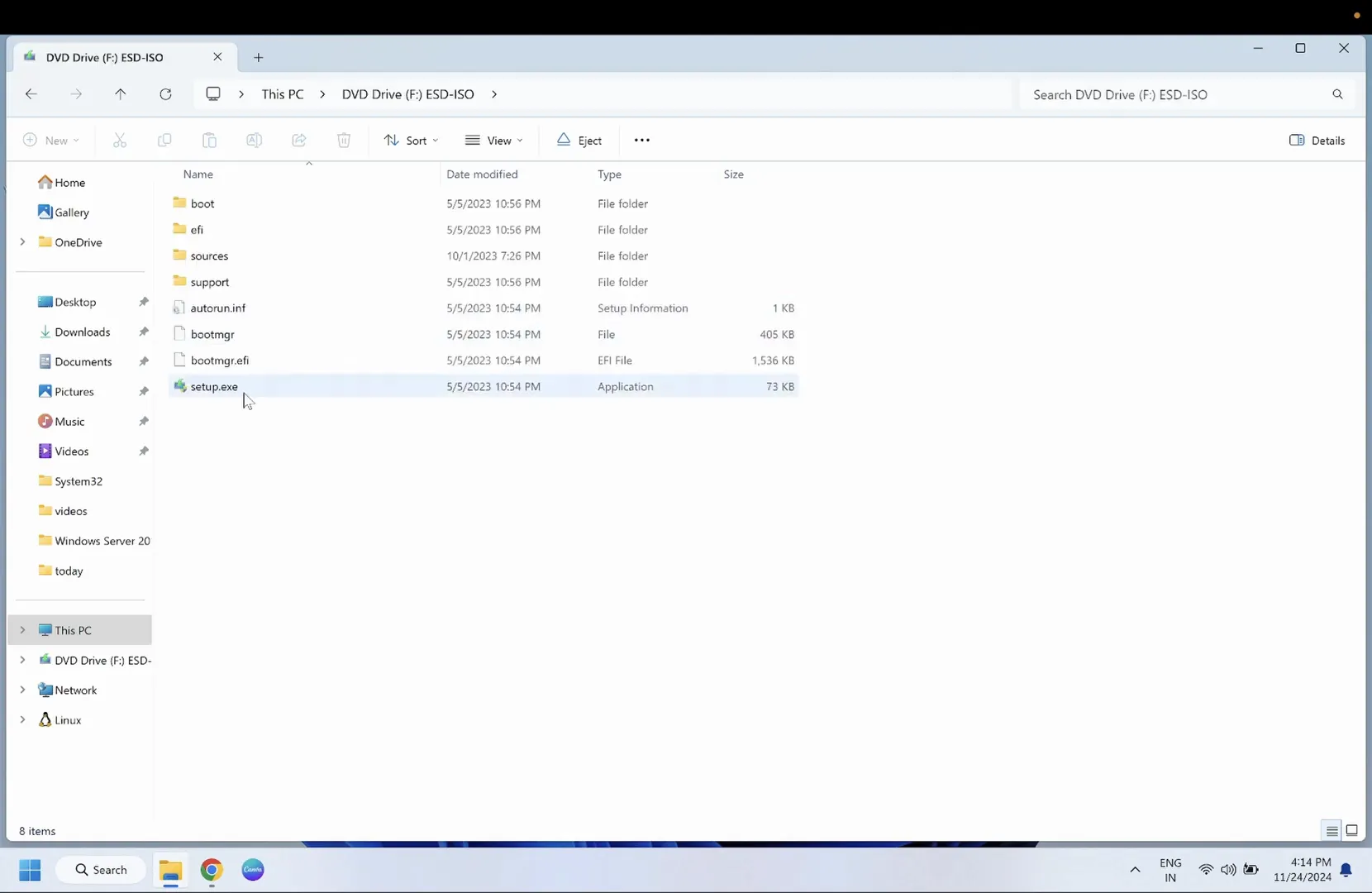Image resolution: width=1372 pixels, height=893 pixels.
Task: Click This PC in breadcrumb
Action: [283, 94]
